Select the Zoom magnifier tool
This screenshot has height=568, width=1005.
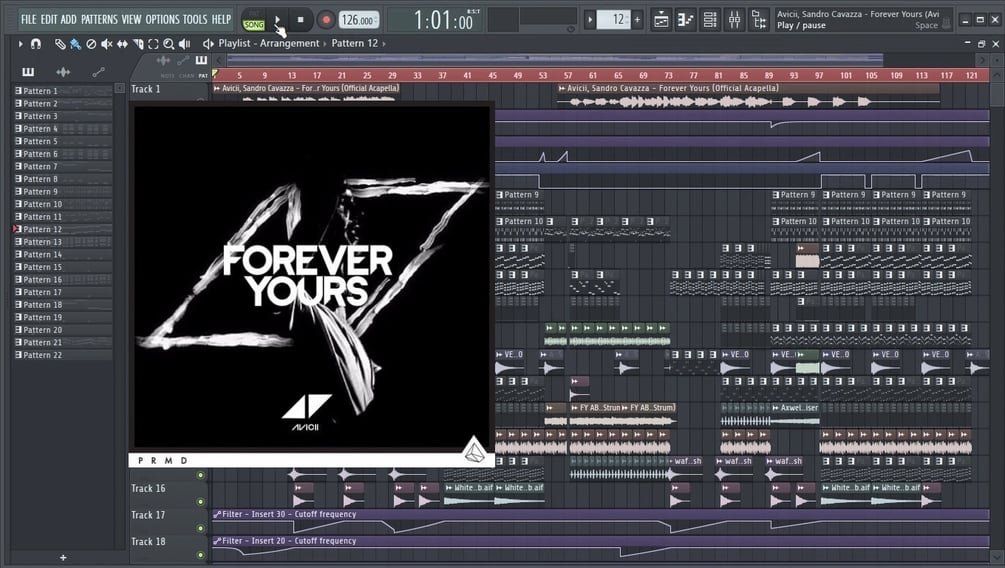(169, 44)
